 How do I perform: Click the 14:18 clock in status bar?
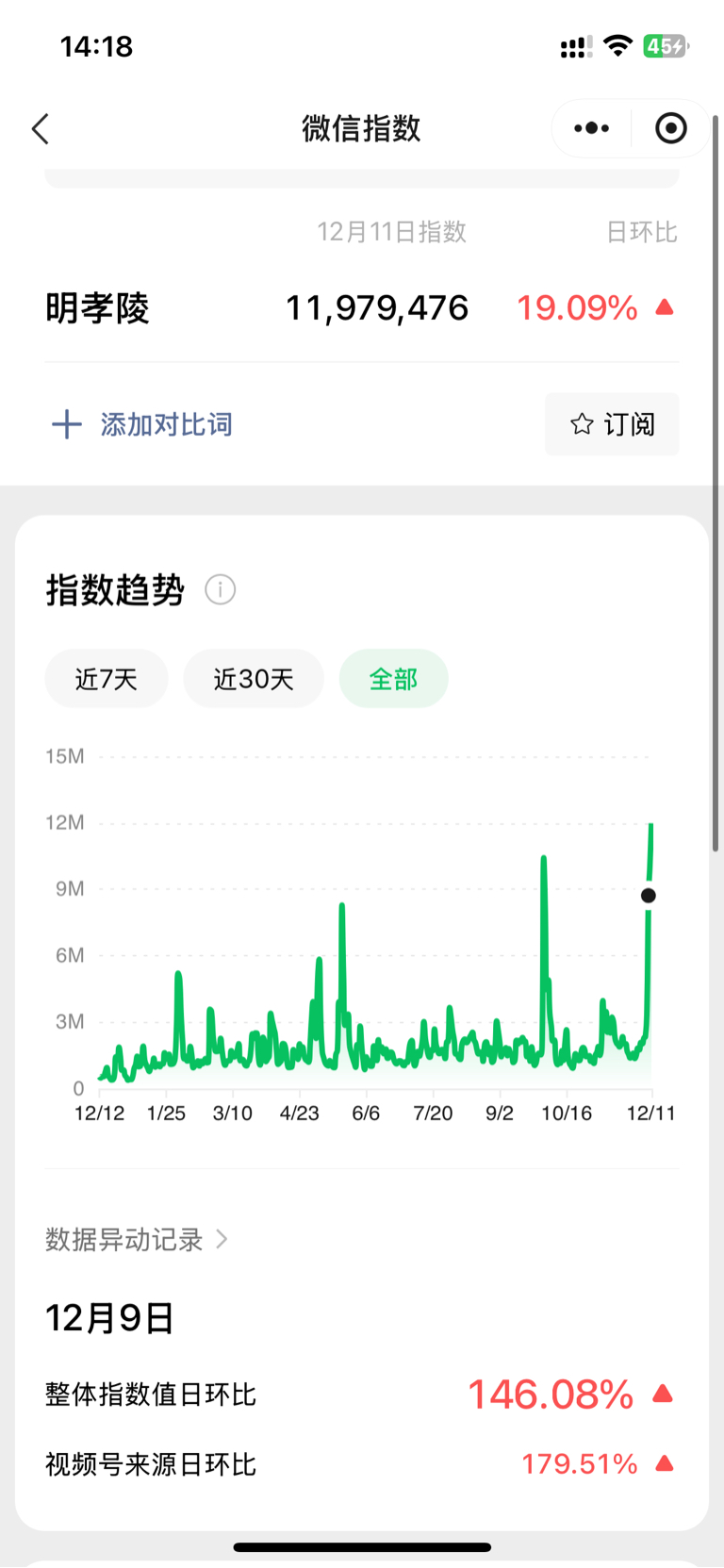(96, 46)
